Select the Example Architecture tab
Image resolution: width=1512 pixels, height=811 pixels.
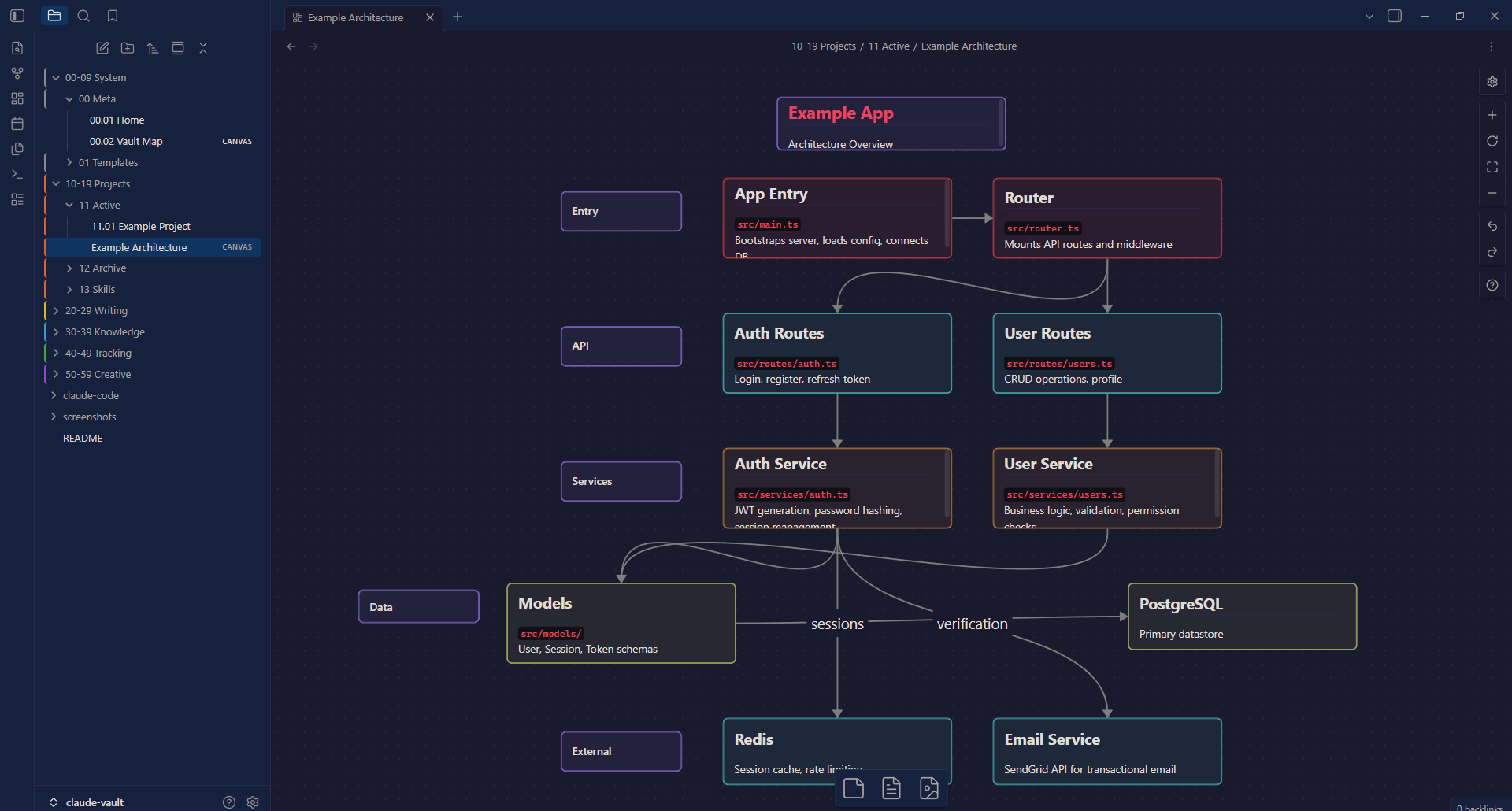[355, 17]
